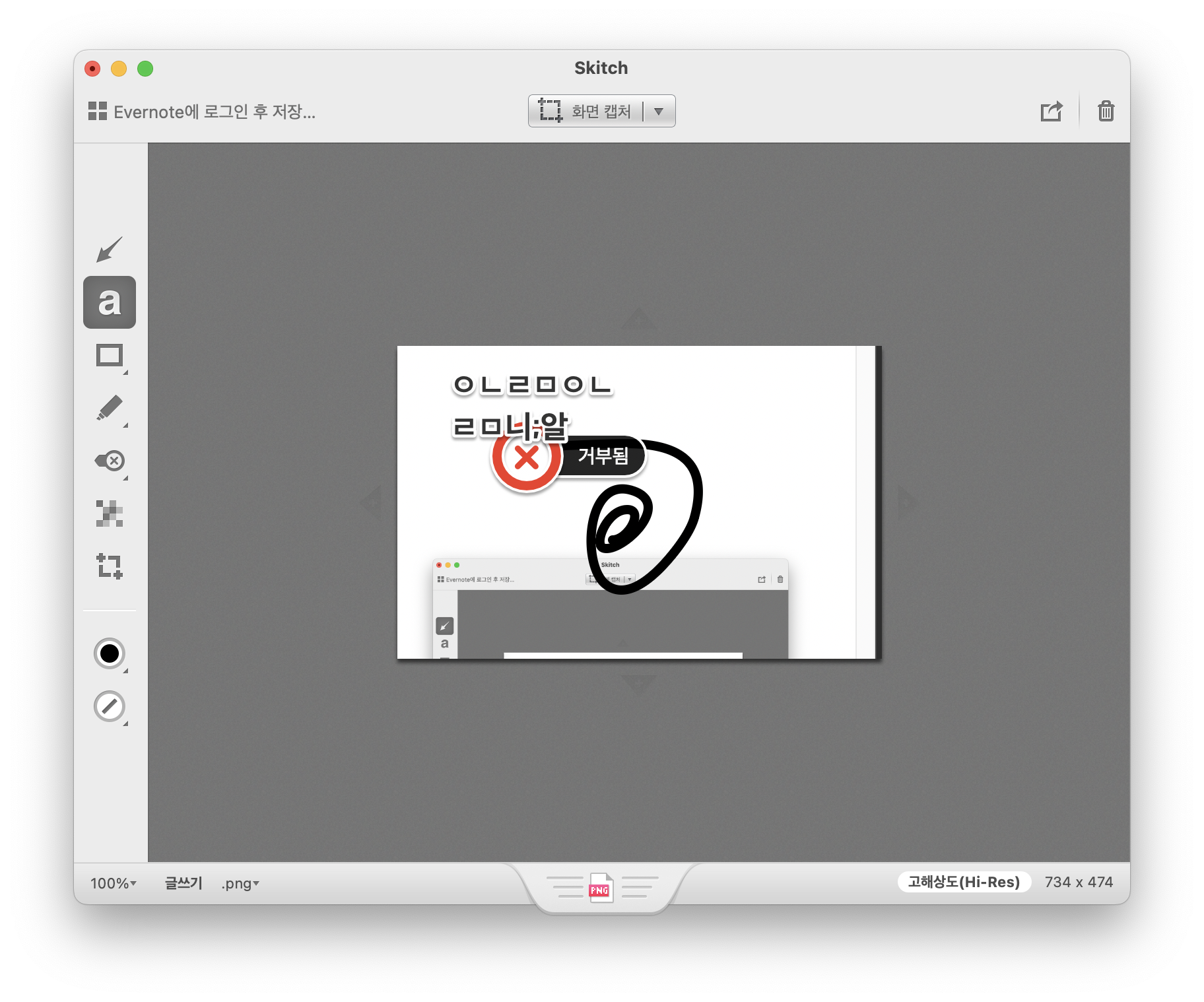
Task: Click the canvas right resize arrow
Action: 908,503
